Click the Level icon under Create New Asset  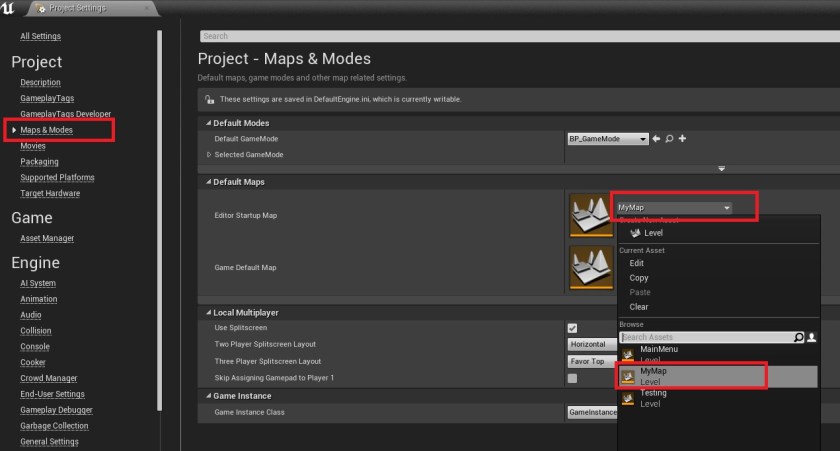pyautogui.click(x=634, y=232)
